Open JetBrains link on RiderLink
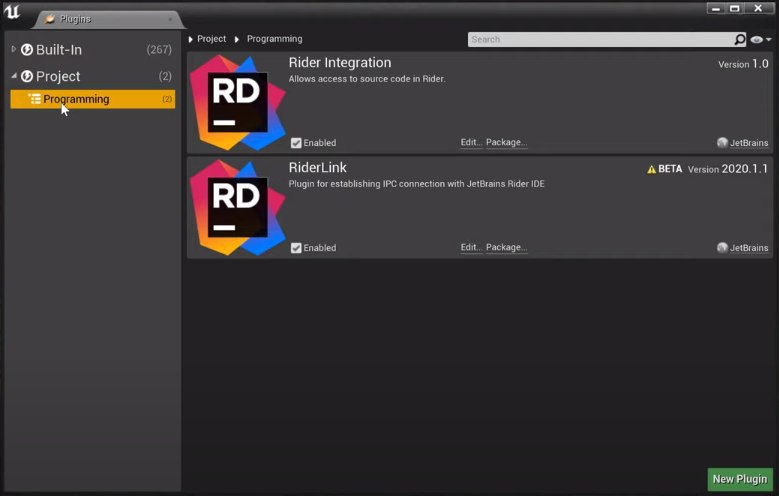 pos(749,248)
